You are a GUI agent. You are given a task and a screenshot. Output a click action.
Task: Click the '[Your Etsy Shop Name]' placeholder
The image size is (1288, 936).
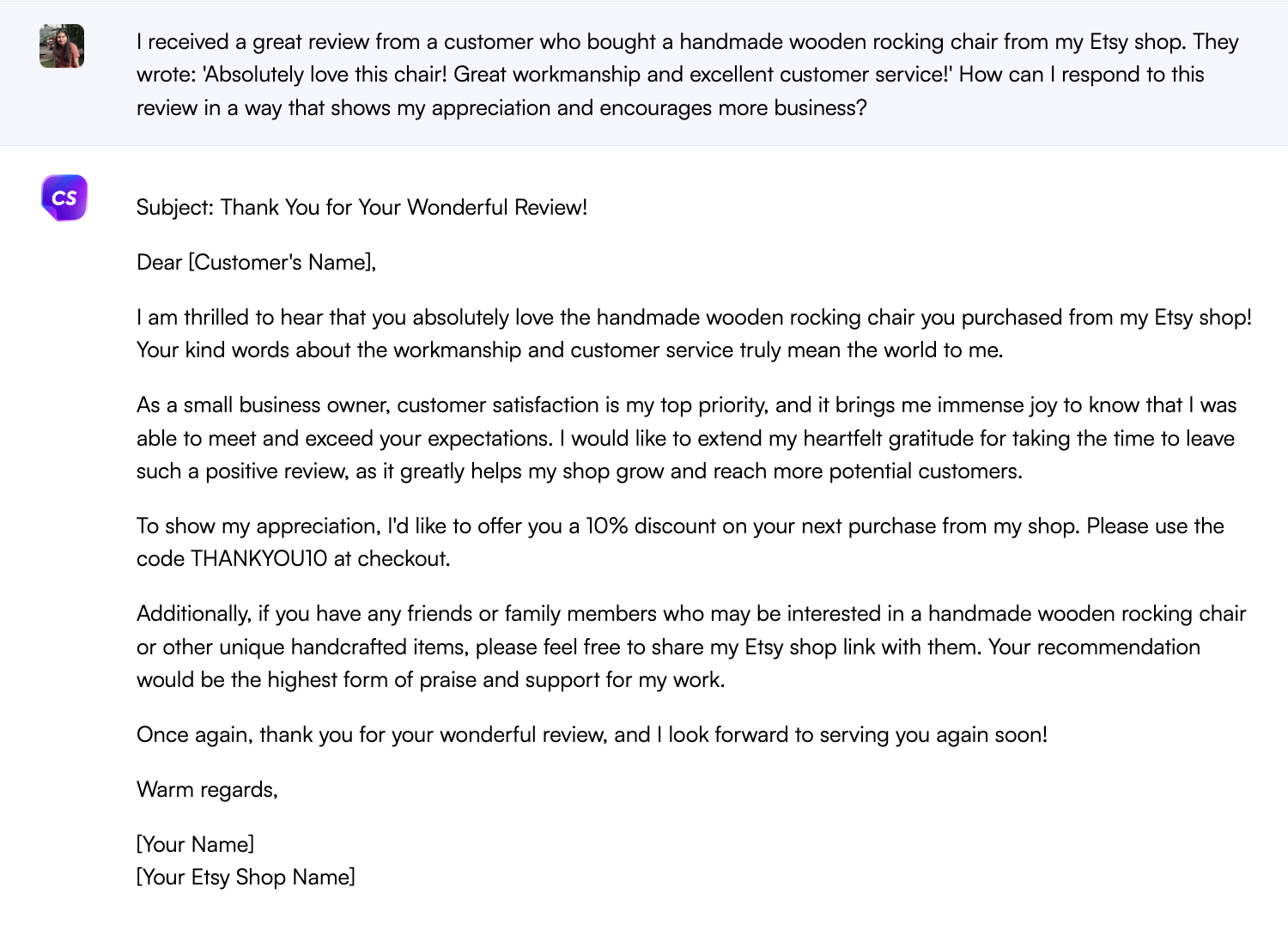coord(246,878)
